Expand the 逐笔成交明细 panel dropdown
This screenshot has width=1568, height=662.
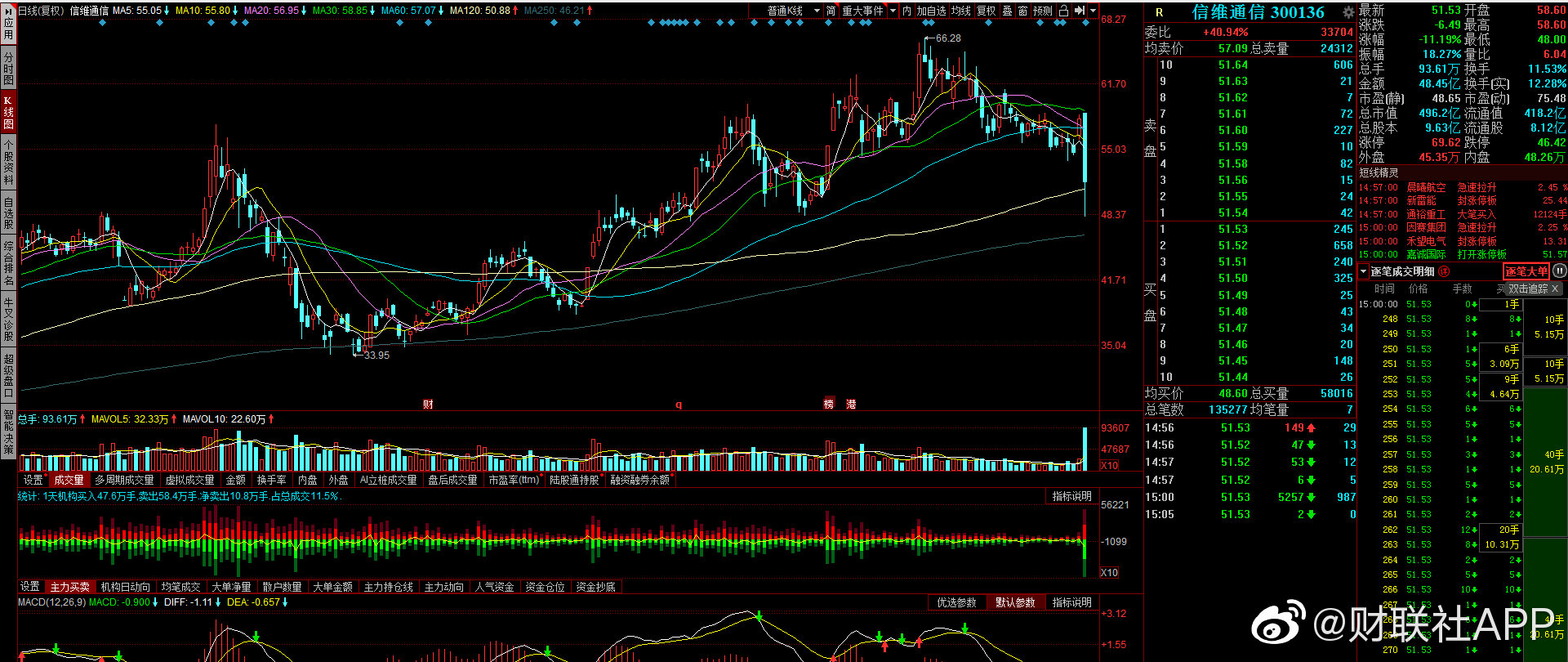pyautogui.click(x=1364, y=271)
